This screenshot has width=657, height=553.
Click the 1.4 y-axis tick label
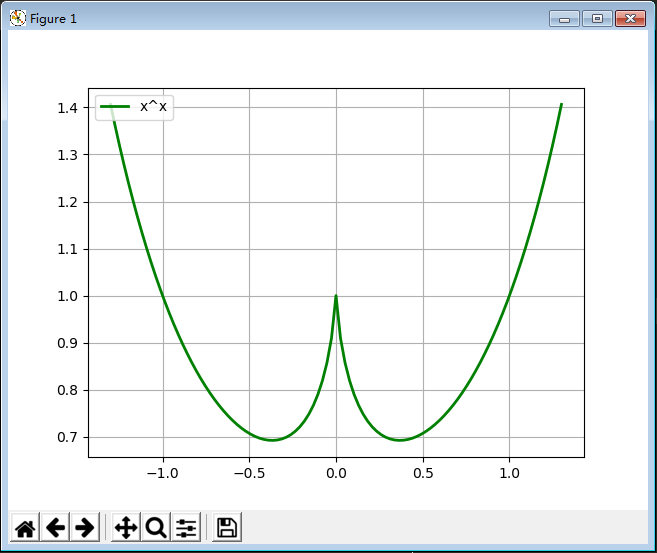(67, 108)
